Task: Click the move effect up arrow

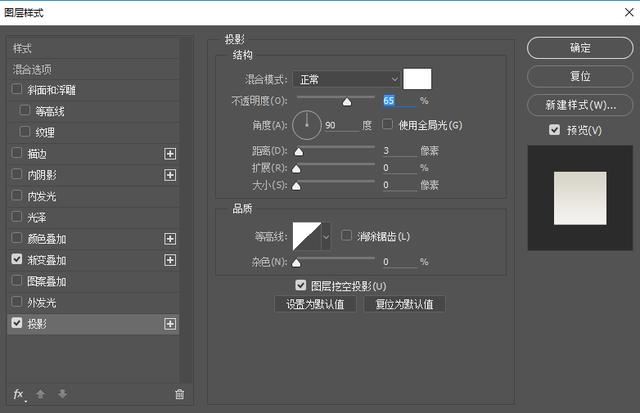Action: point(40,394)
